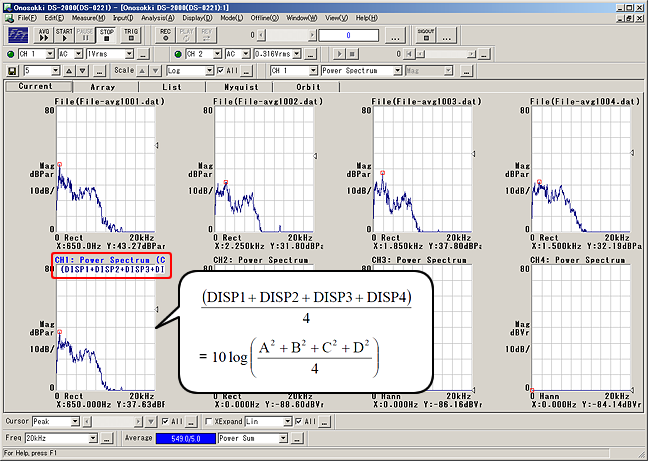Switch to the Orbit tab
The height and width of the screenshot is (461, 648).
tap(306, 87)
